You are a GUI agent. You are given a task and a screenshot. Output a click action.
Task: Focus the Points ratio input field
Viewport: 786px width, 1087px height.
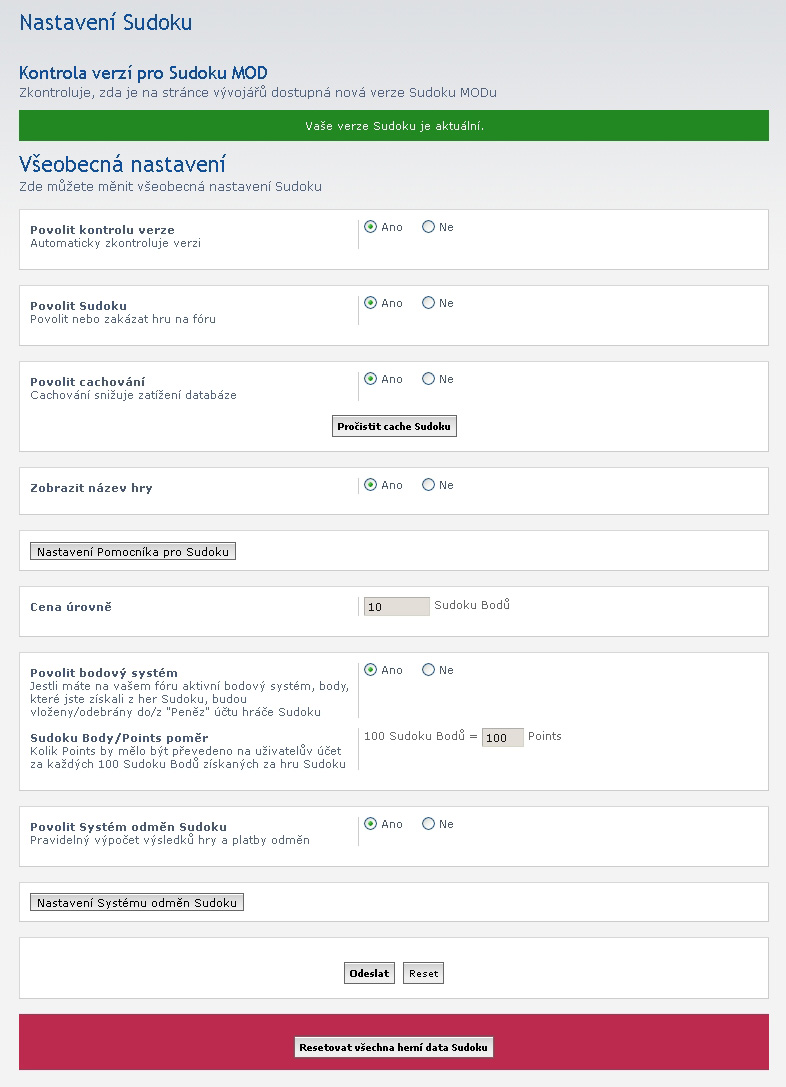[x=503, y=738]
